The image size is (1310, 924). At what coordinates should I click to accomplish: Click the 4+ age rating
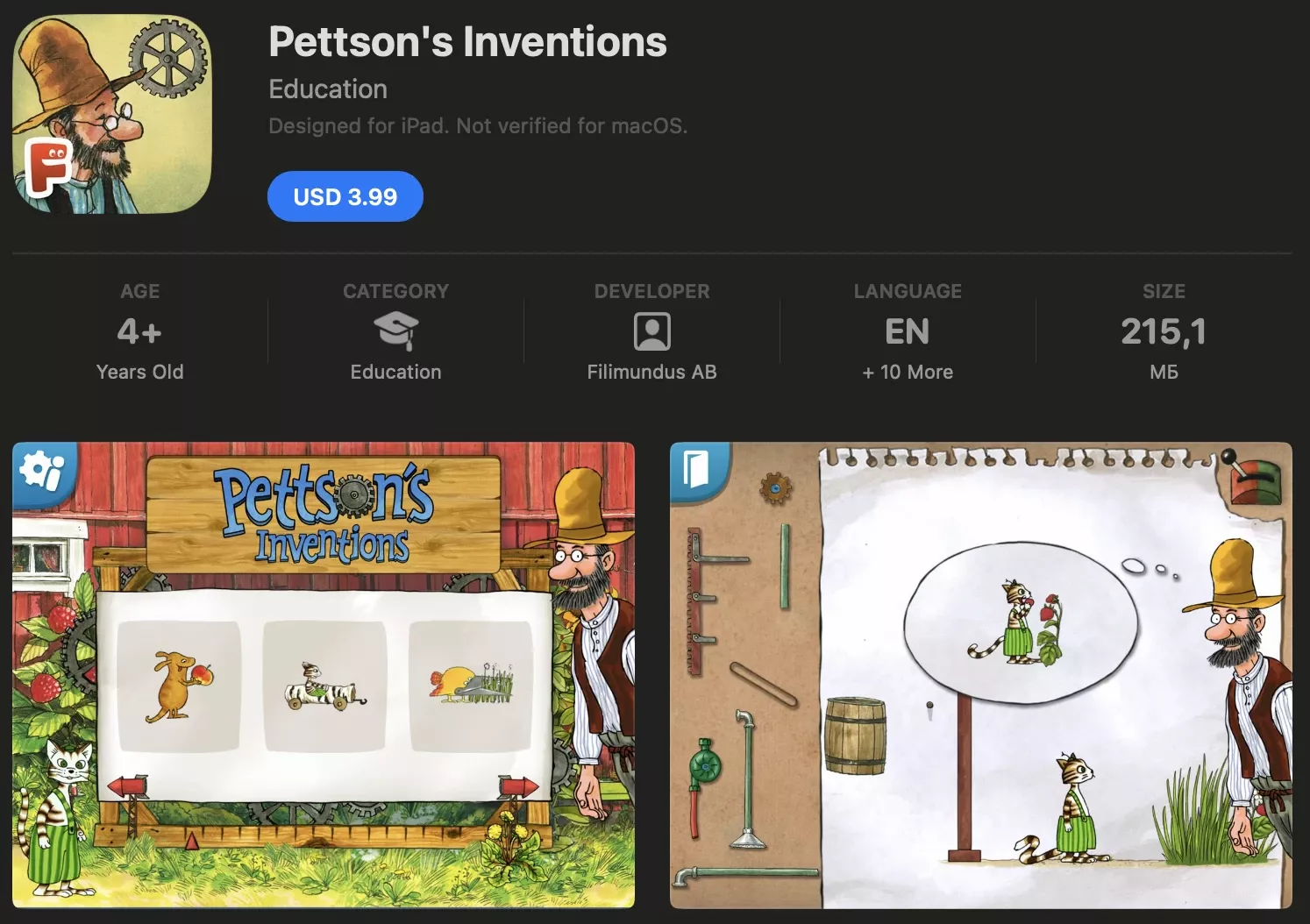point(139,331)
